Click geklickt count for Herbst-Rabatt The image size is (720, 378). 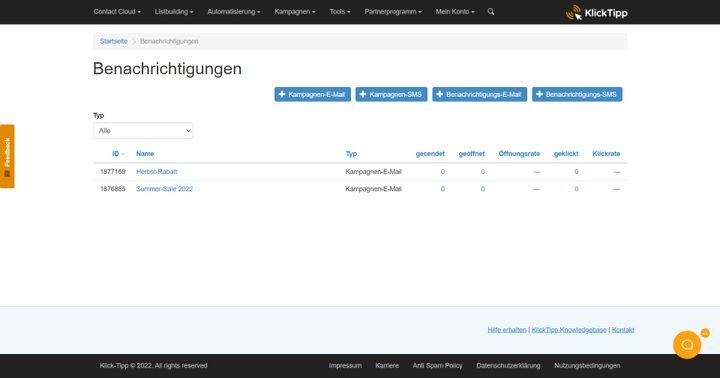(x=576, y=172)
